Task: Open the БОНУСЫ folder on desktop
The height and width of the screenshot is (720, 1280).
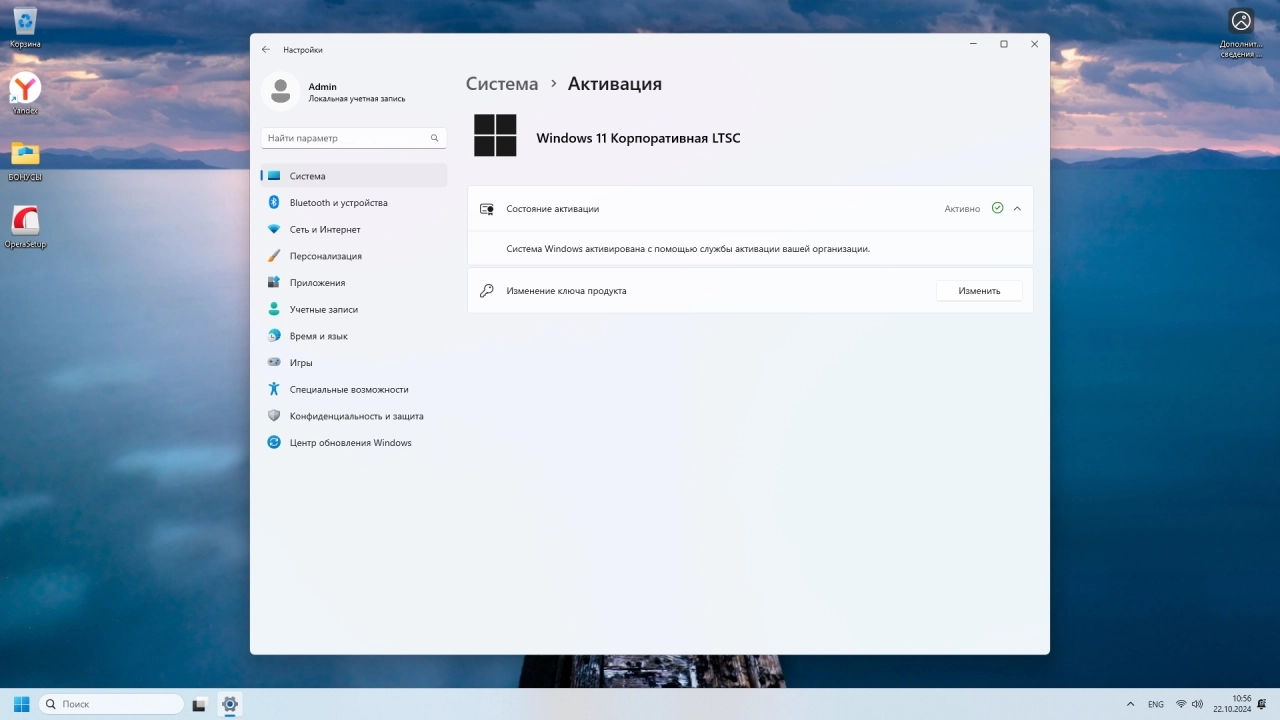Action: (x=25, y=160)
